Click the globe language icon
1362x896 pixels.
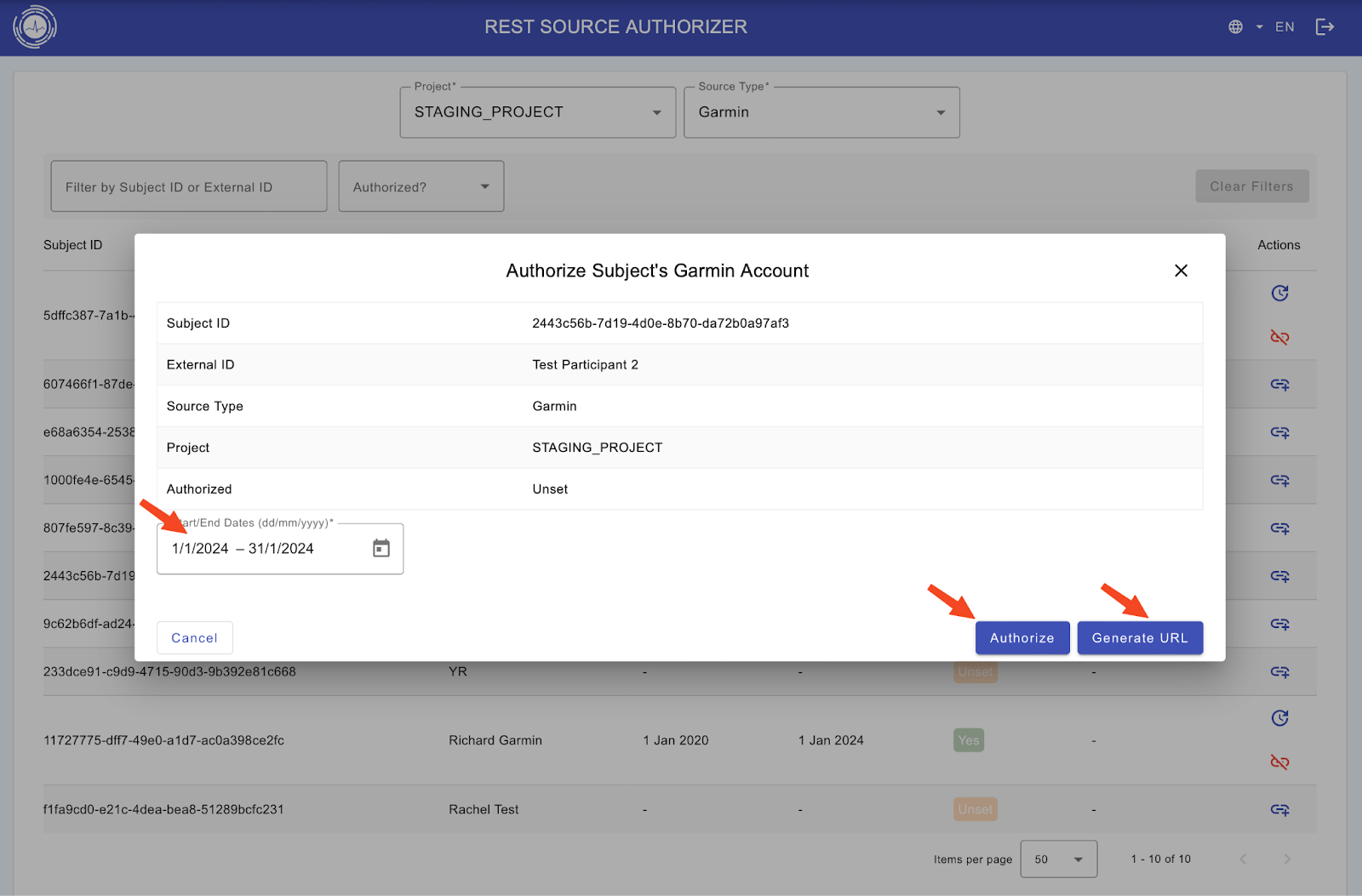pyautogui.click(x=1236, y=27)
